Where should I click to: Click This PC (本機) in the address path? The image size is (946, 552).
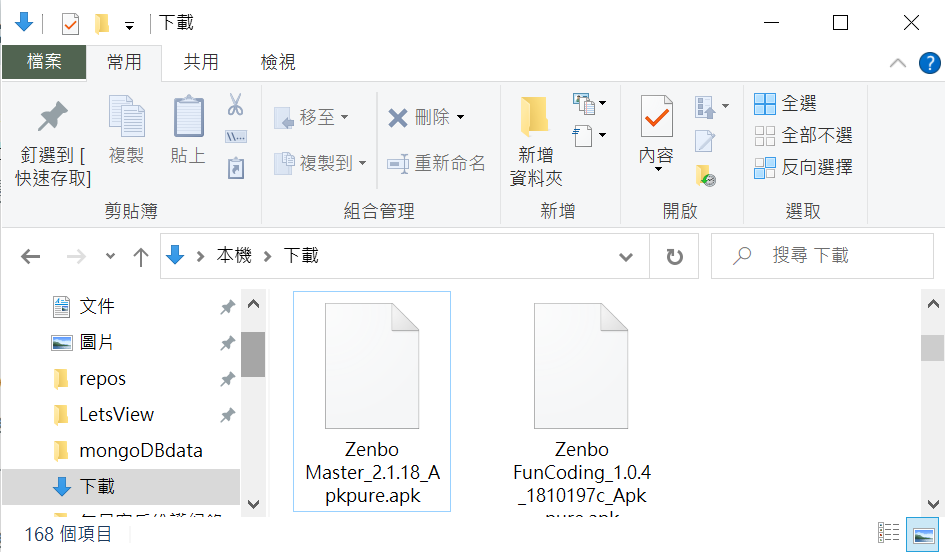(234, 256)
